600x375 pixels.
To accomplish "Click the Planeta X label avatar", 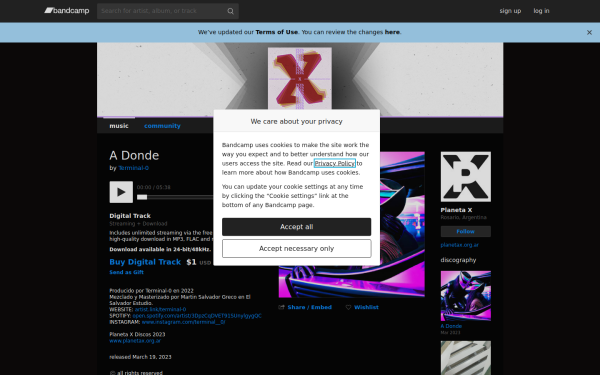I will pyautogui.click(x=466, y=177).
